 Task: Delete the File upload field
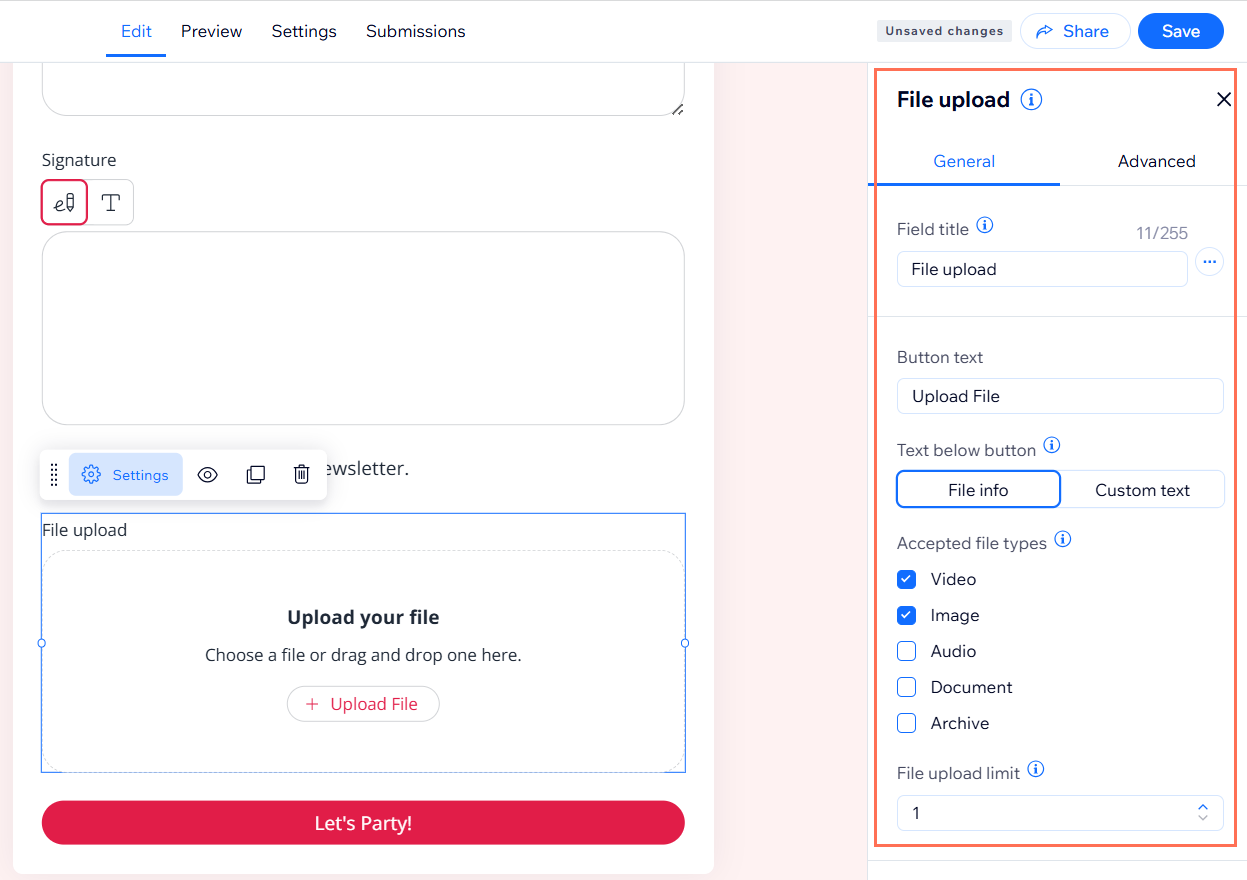click(x=301, y=475)
